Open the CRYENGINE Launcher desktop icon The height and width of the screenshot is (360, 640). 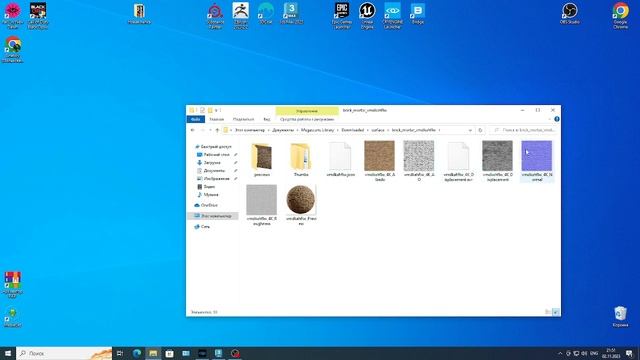tap(392, 15)
